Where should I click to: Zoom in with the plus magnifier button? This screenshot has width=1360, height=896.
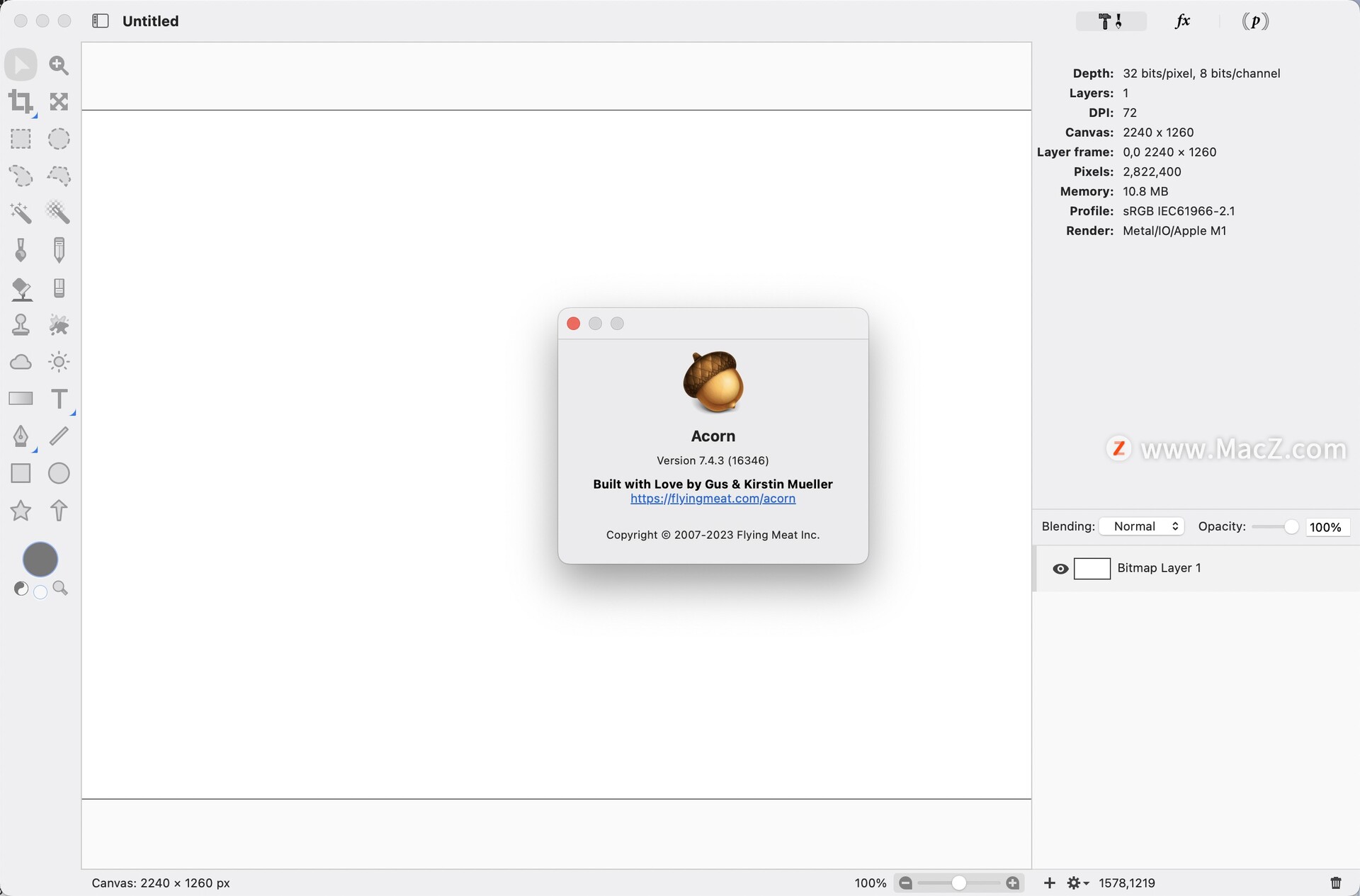pyautogui.click(x=1013, y=883)
